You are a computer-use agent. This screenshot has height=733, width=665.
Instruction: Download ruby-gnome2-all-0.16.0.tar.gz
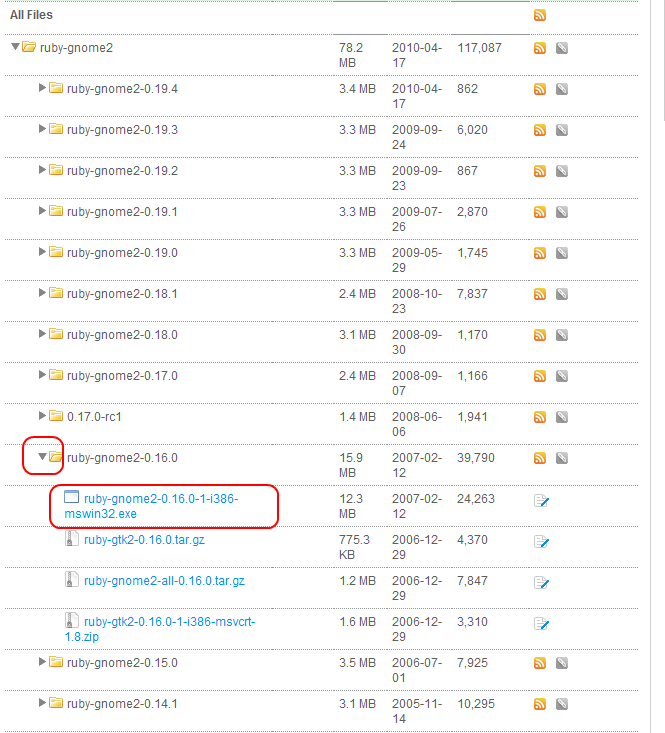(164, 581)
